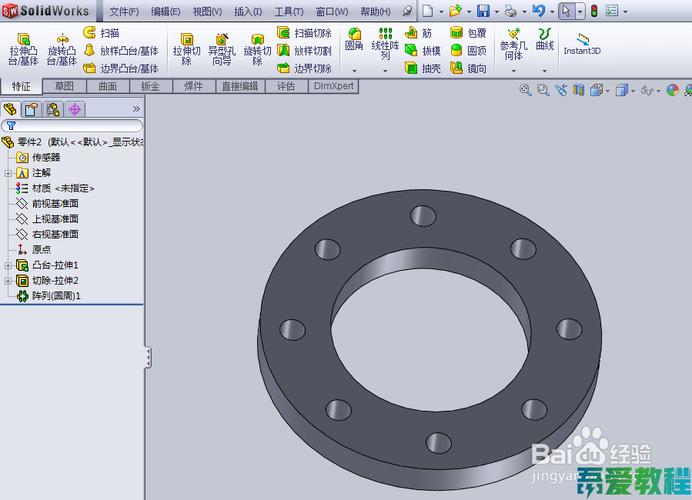Select the 旋转切除 revolved cut tool
692x500 pixels.
pos(257,49)
